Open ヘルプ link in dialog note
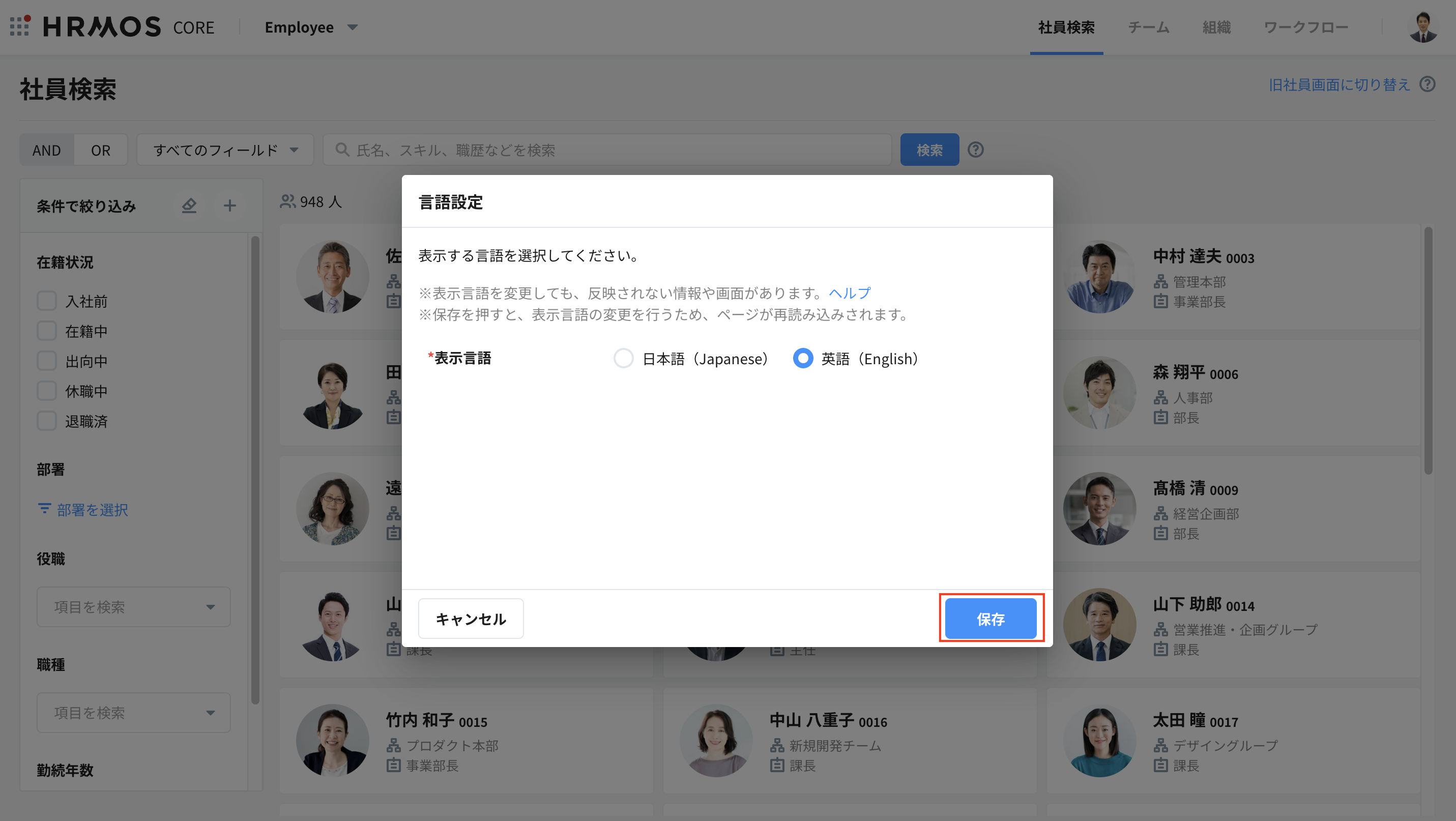This screenshot has width=1456, height=821. click(850, 292)
